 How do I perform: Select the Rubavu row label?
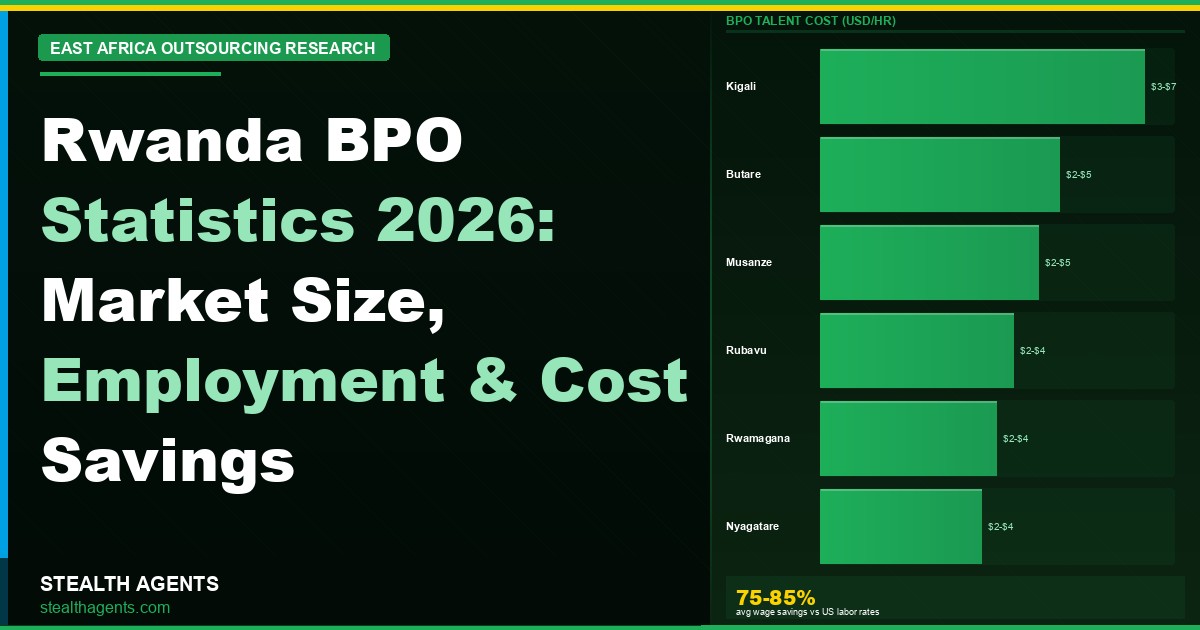[x=746, y=350]
